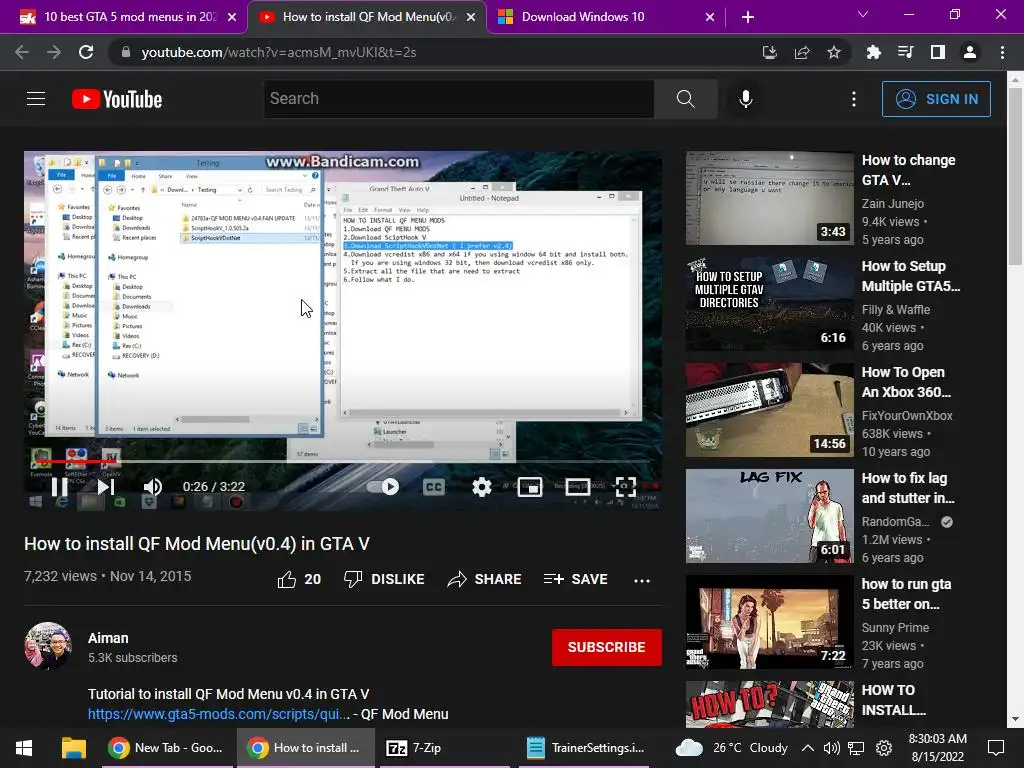Switch to theater mode
The width and height of the screenshot is (1024, 768).
577,487
